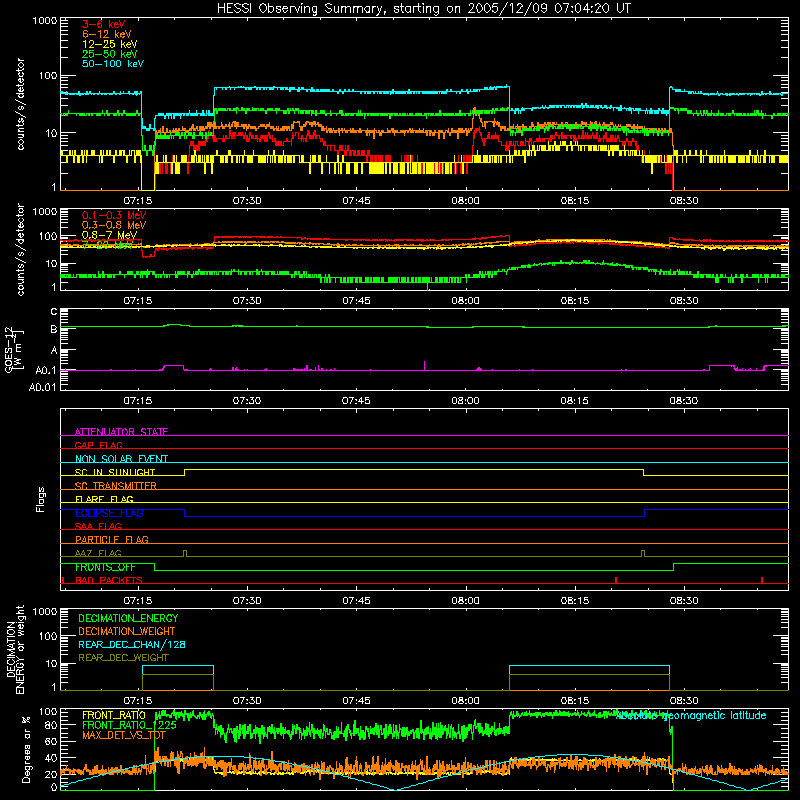Click the A0.1 tick label on GOES axis
Image resolution: width=800 pixels, height=800 pixels.
pos(45,371)
